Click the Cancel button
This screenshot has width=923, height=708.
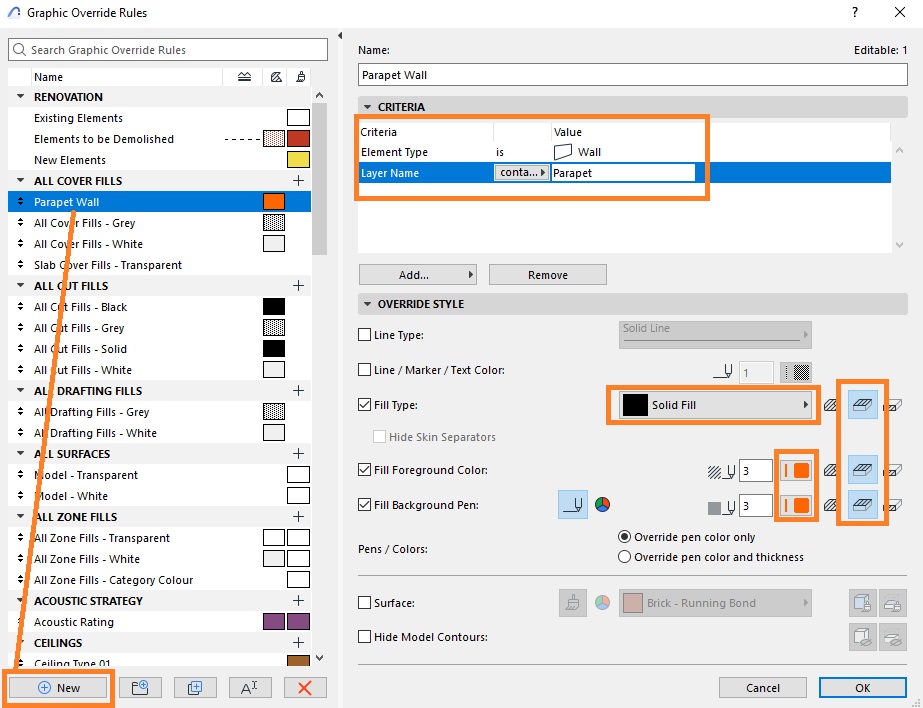(762, 687)
